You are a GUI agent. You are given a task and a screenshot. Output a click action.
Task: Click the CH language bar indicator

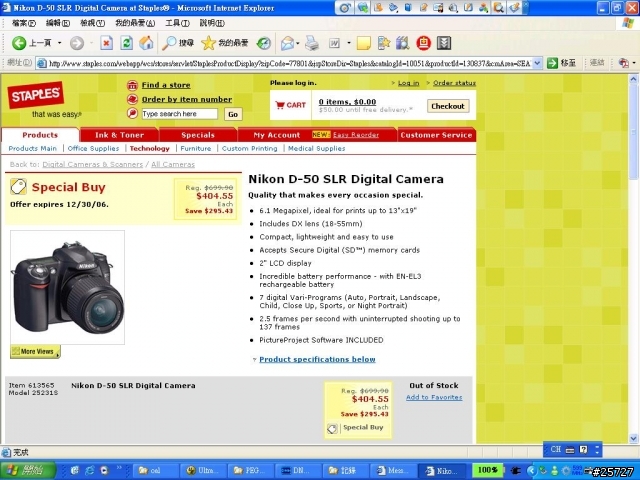pos(556,449)
